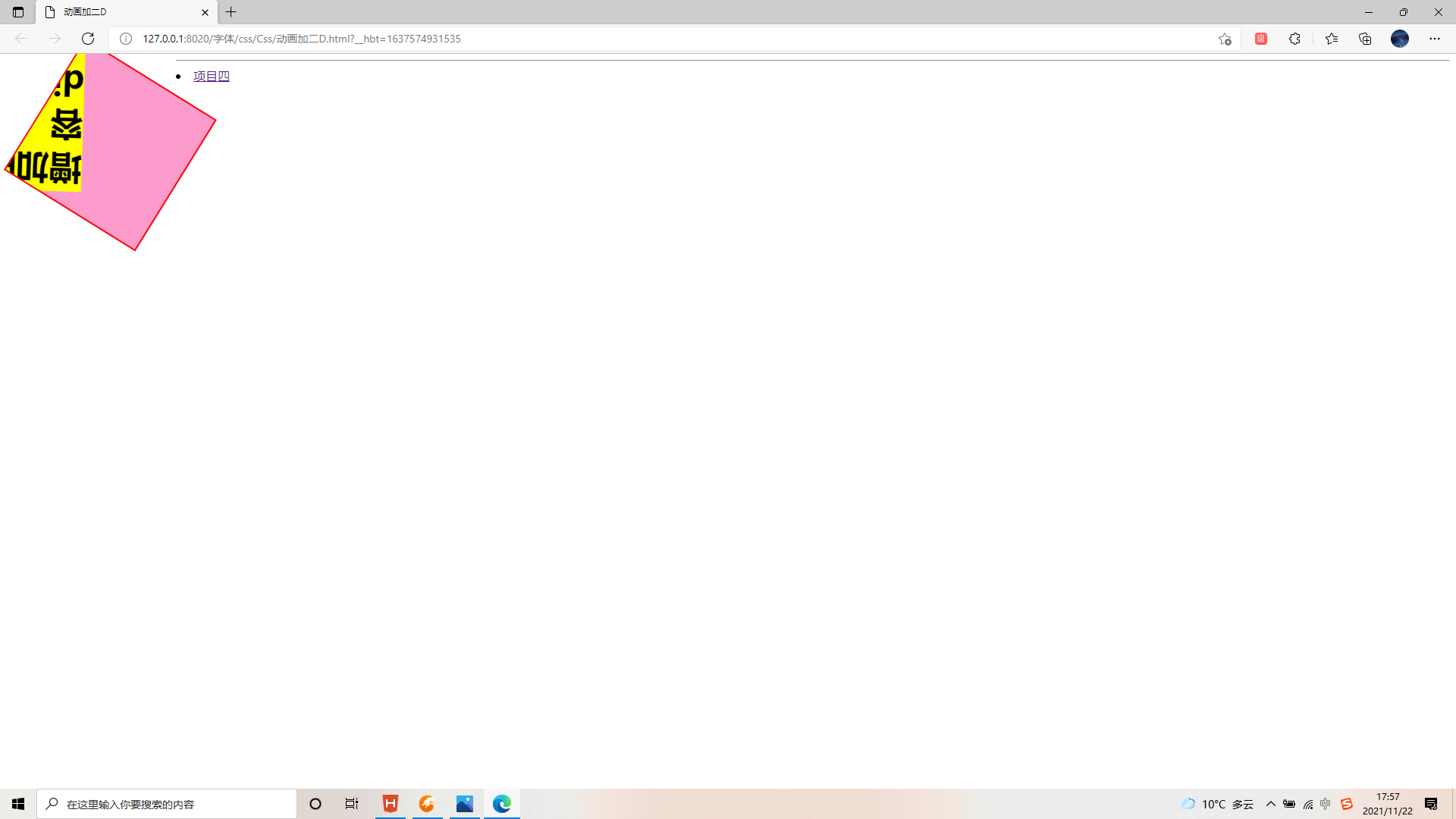Open the Favorites star list

coord(1332,39)
